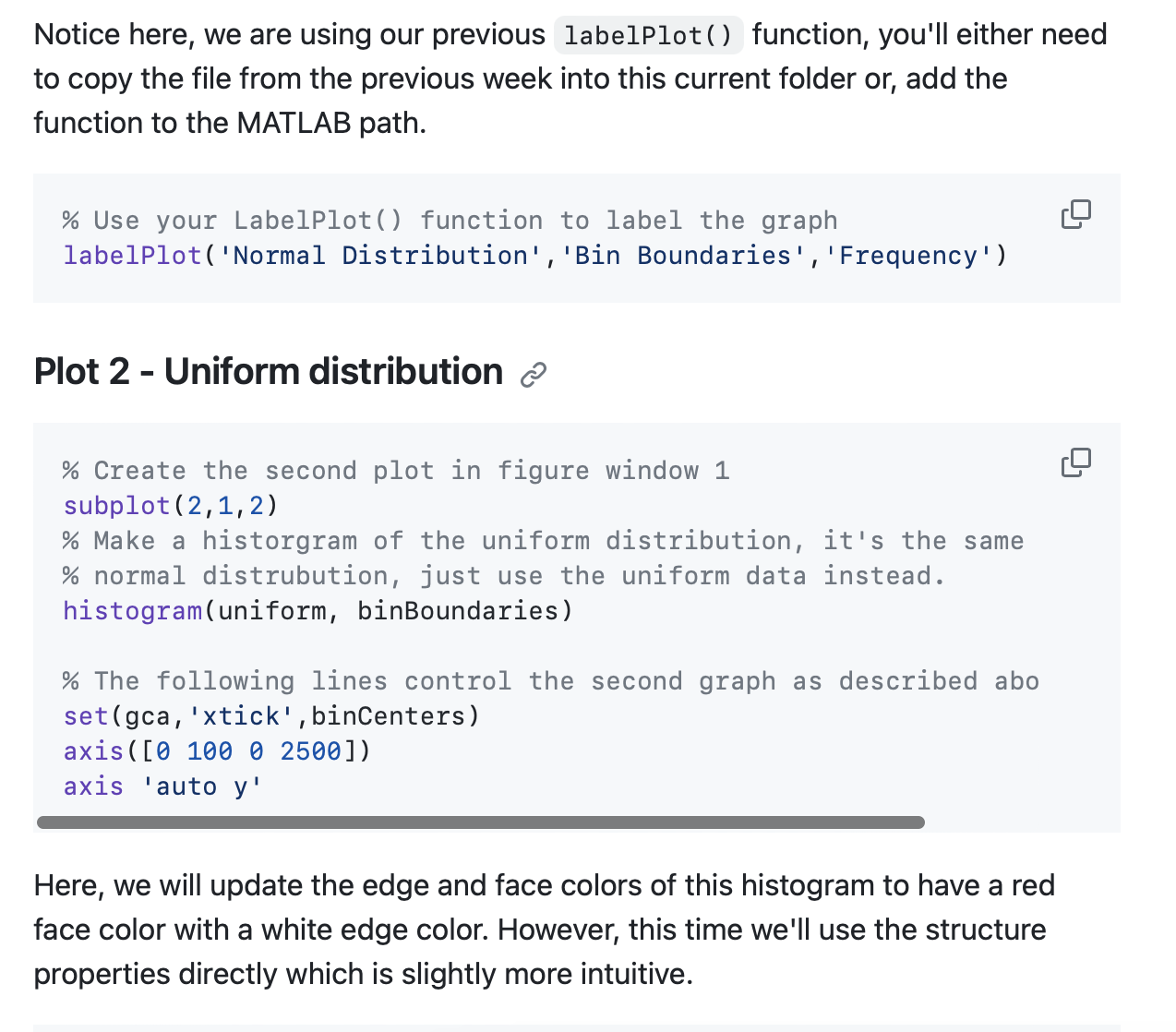Click the number 2500 in the axis limits
Viewport: 1176px width, 1032px height.
315,750
